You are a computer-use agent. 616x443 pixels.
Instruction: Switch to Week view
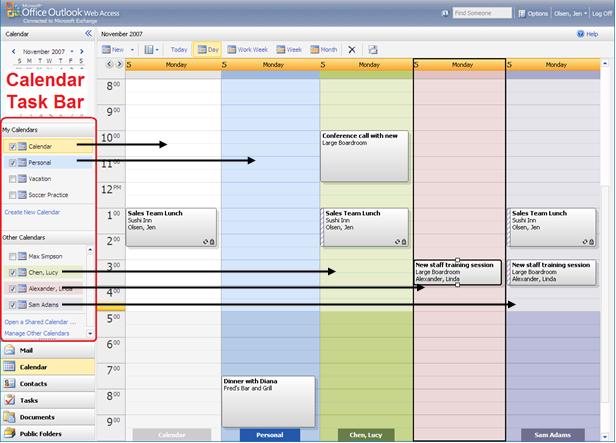(x=289, y=49)
